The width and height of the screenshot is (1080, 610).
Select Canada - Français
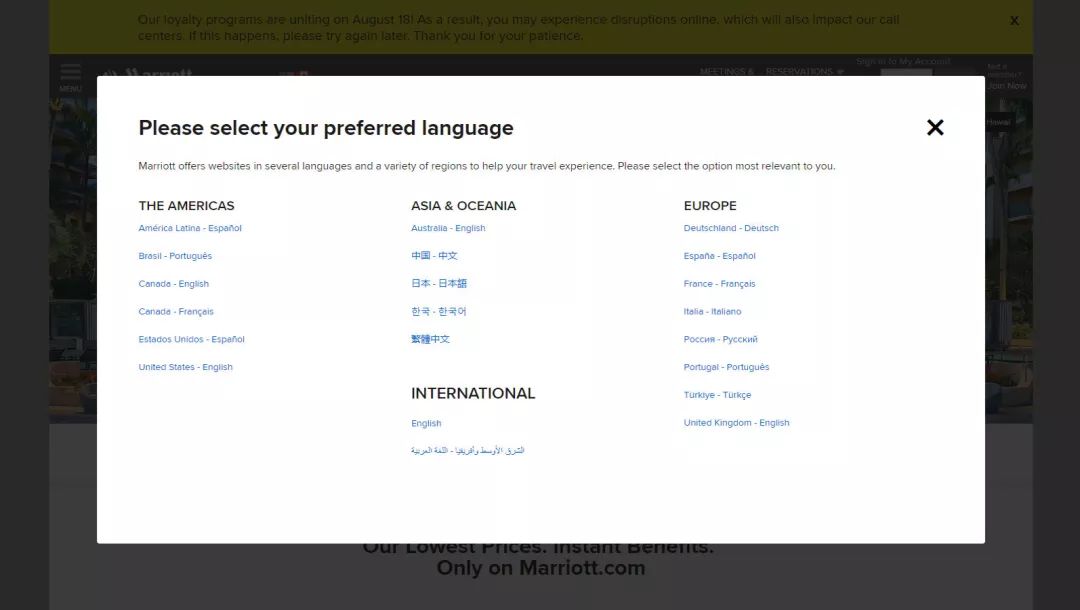tap(176, 312)
